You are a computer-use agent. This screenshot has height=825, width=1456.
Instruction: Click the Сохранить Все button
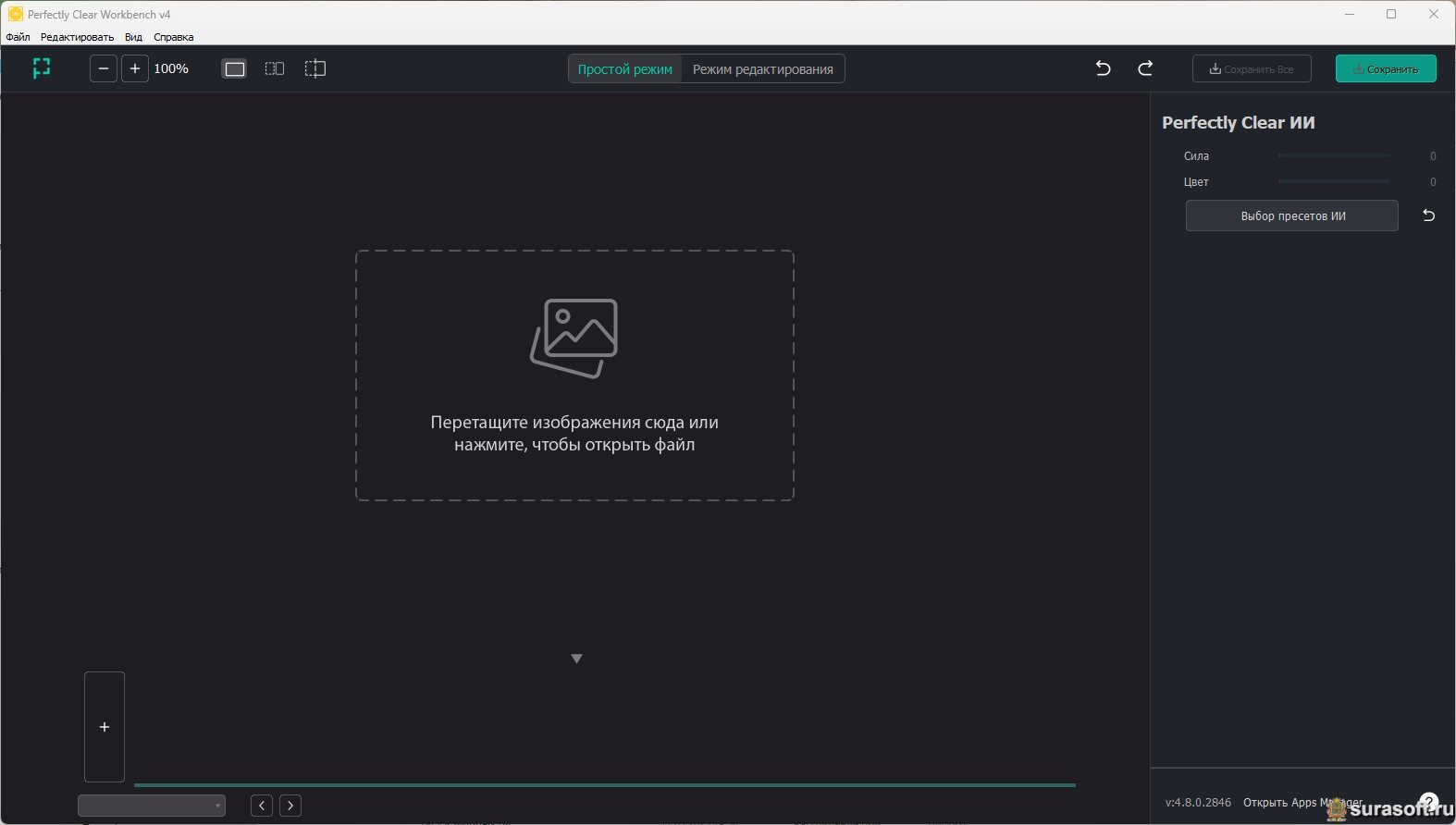click(x=1252, y=68)
